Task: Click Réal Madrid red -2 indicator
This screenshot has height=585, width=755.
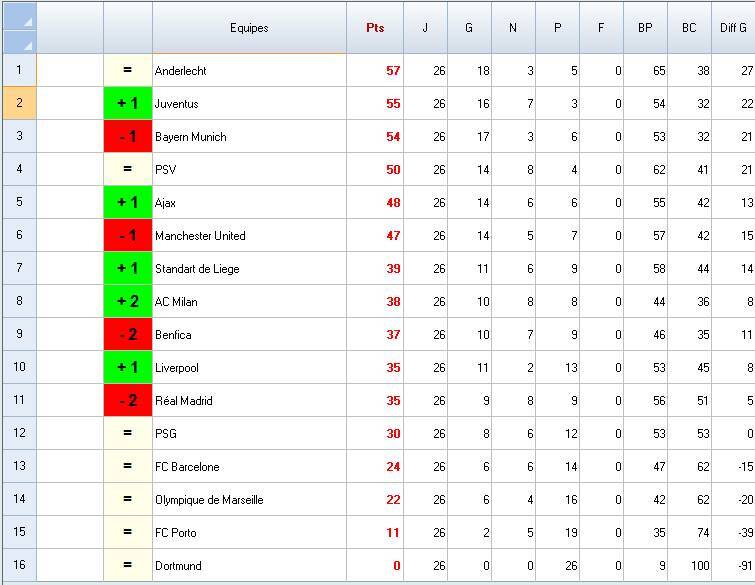Action: [128, 401]
